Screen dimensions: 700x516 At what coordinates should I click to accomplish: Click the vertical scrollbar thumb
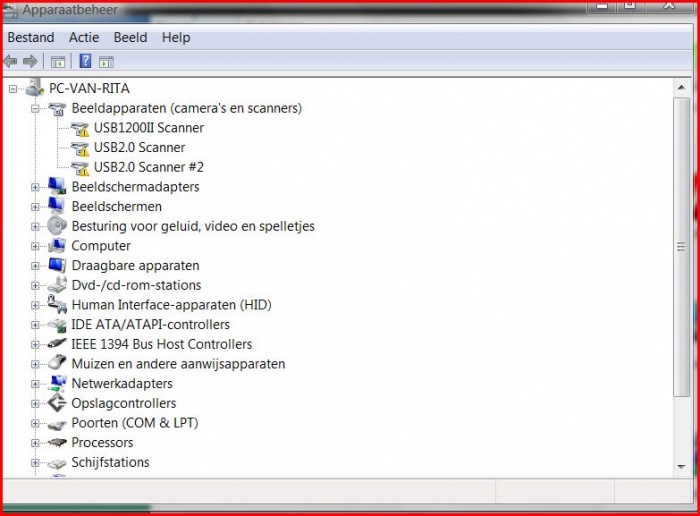(681, 246)
